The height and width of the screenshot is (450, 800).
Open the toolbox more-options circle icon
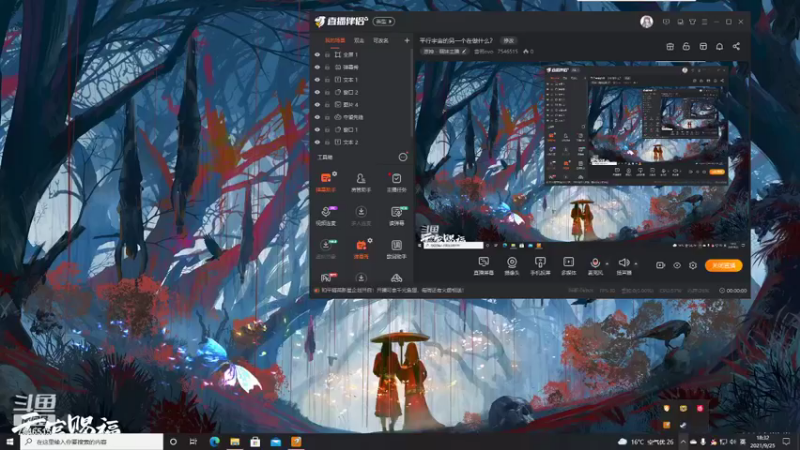tap(403, 157)
